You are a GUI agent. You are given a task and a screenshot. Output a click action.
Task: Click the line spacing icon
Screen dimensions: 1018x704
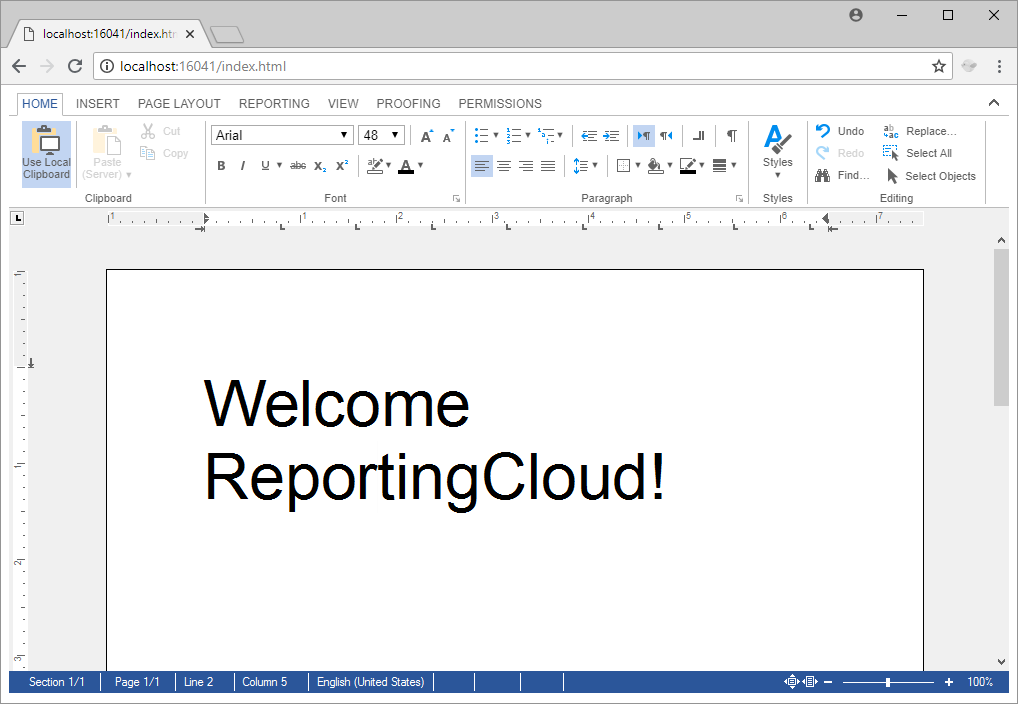580,166
